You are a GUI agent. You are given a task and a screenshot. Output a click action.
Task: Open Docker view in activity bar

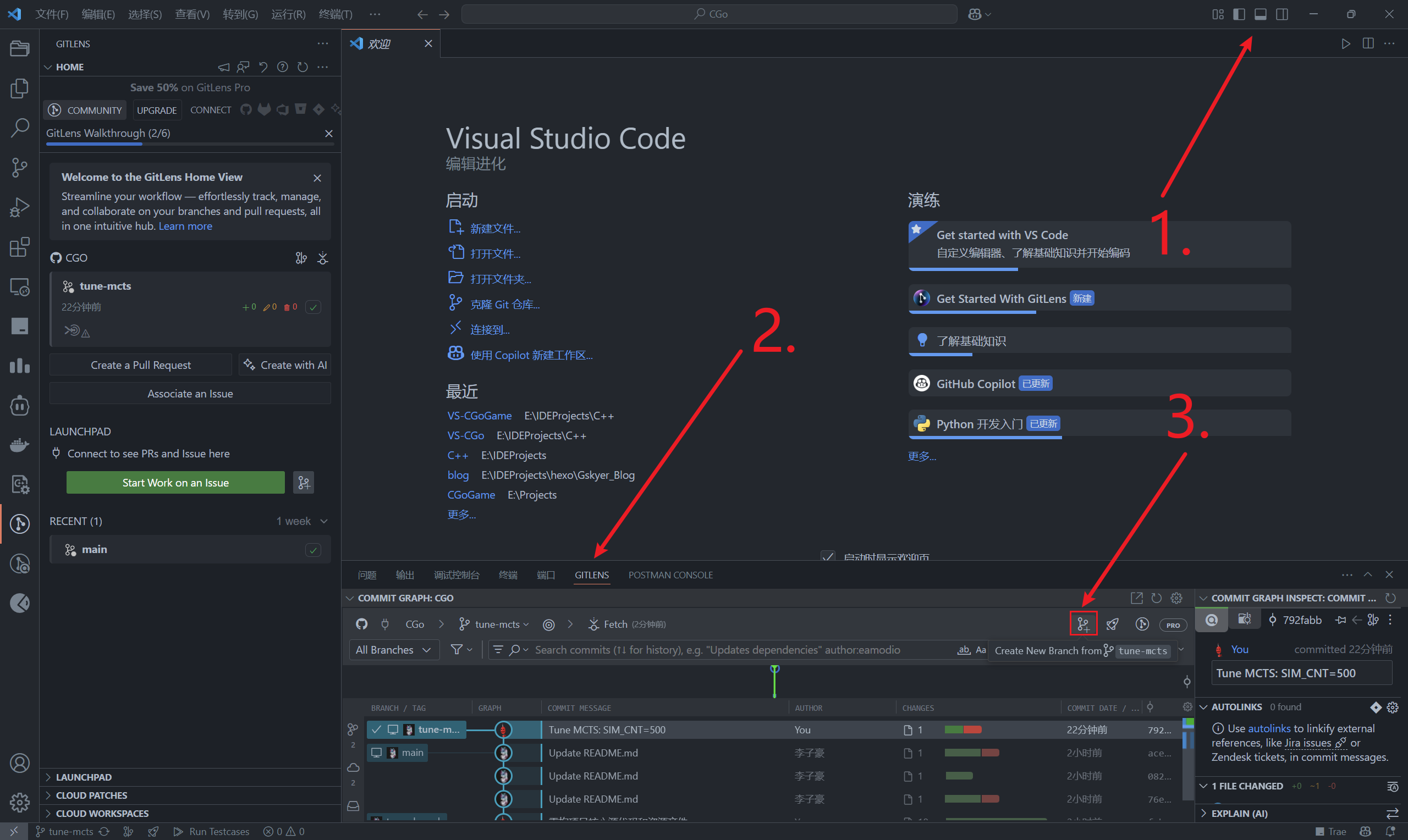[20, 445]
